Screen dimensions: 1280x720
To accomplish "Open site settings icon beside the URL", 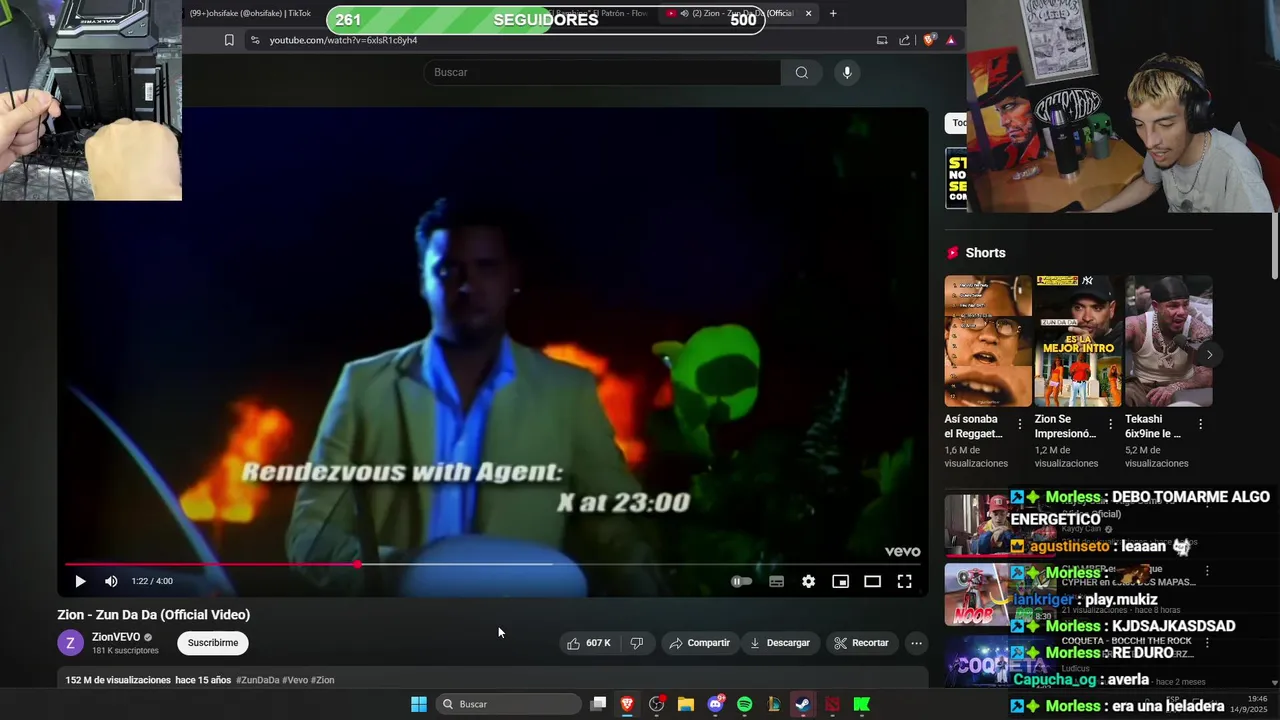I will (x=255, y=40).
